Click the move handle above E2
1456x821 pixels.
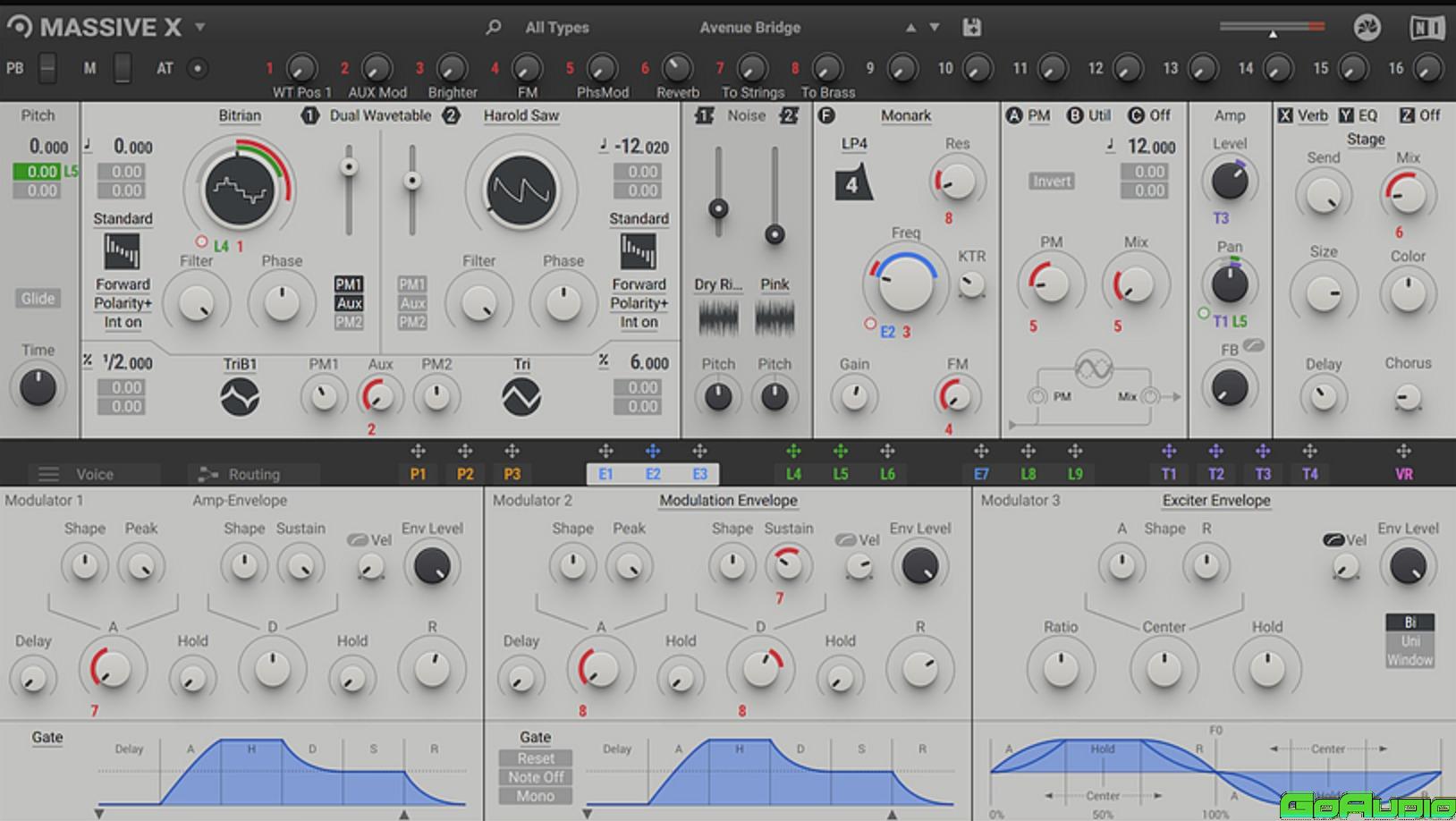coord(653,452)
